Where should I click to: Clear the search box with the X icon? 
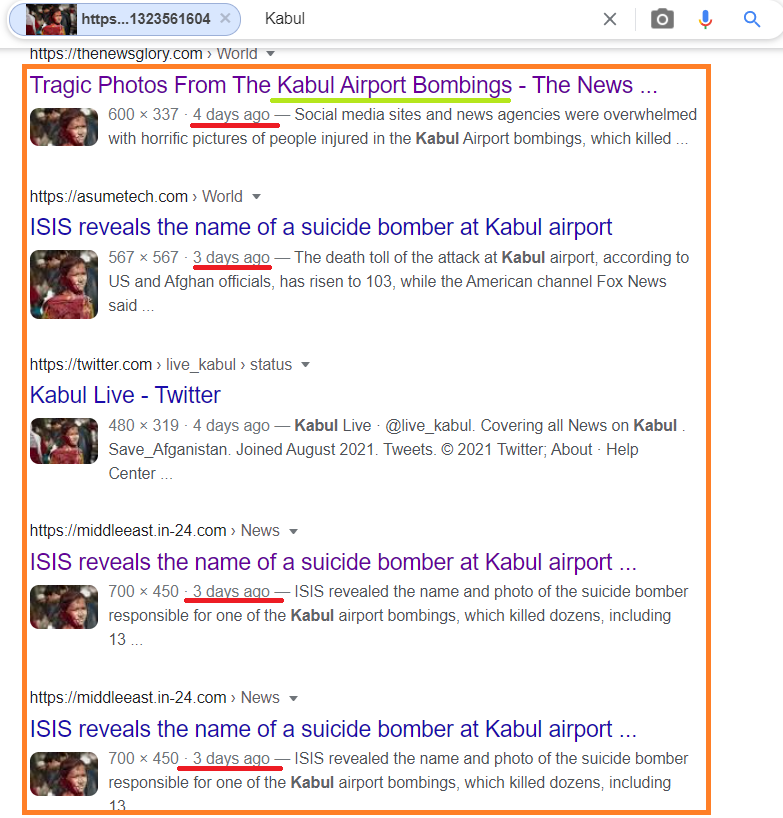click(x=610, y=19)
